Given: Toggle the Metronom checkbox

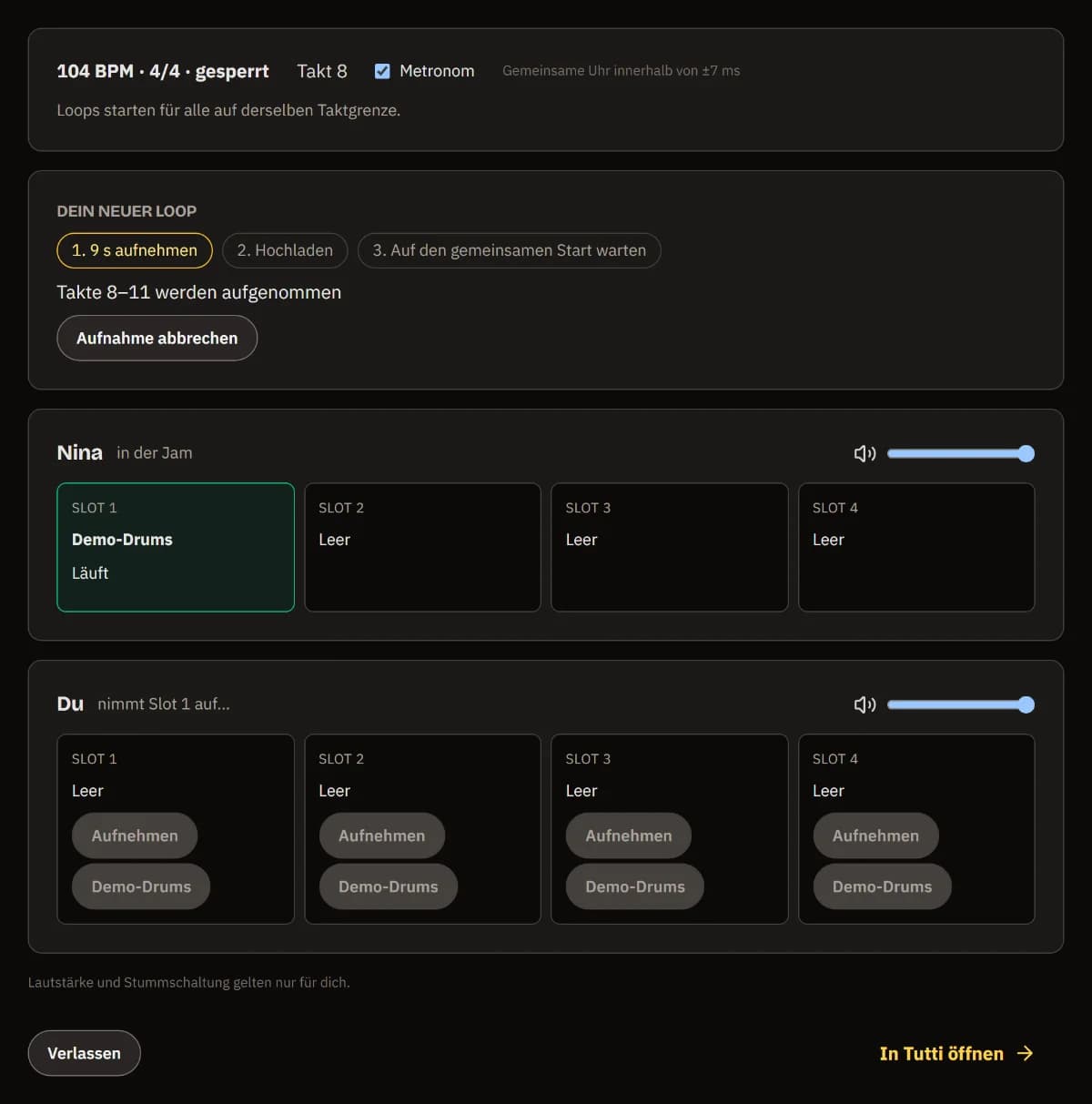Looking at the screenshot, I should pyautogui.click(x=382, y=71).
